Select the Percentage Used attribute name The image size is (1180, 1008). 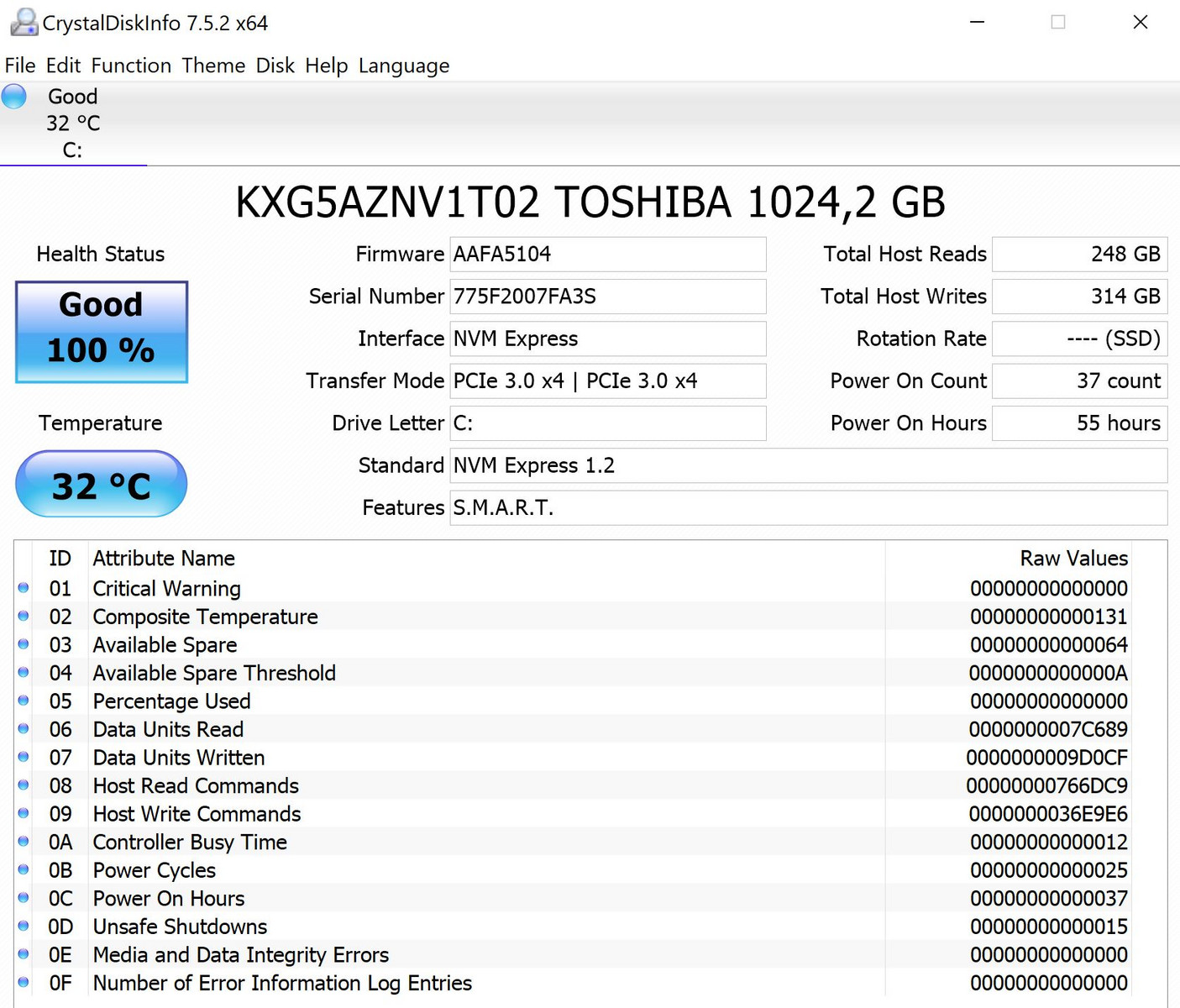(171, 701)
